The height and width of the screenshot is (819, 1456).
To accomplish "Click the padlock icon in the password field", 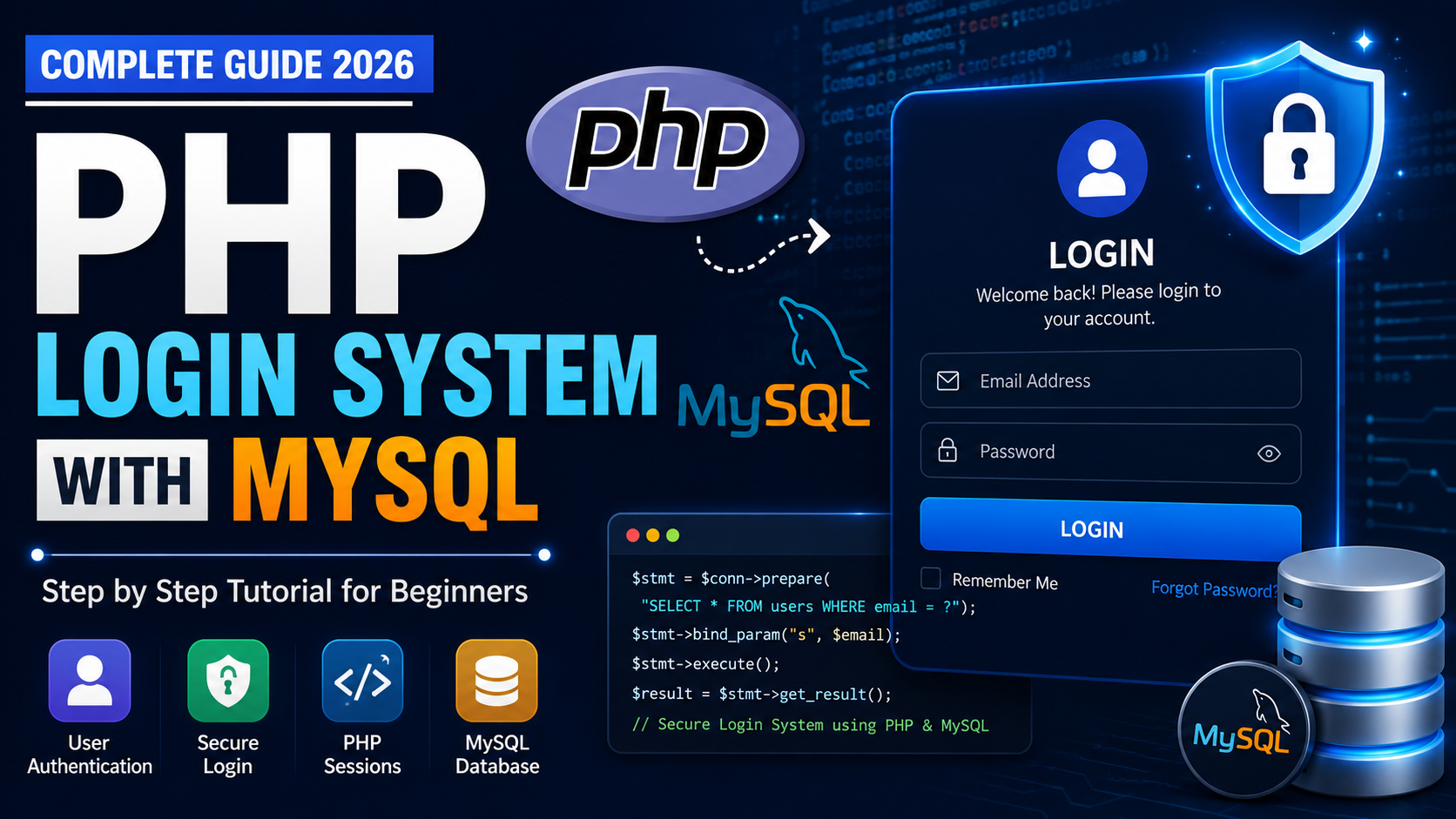I will click(947, 450).
